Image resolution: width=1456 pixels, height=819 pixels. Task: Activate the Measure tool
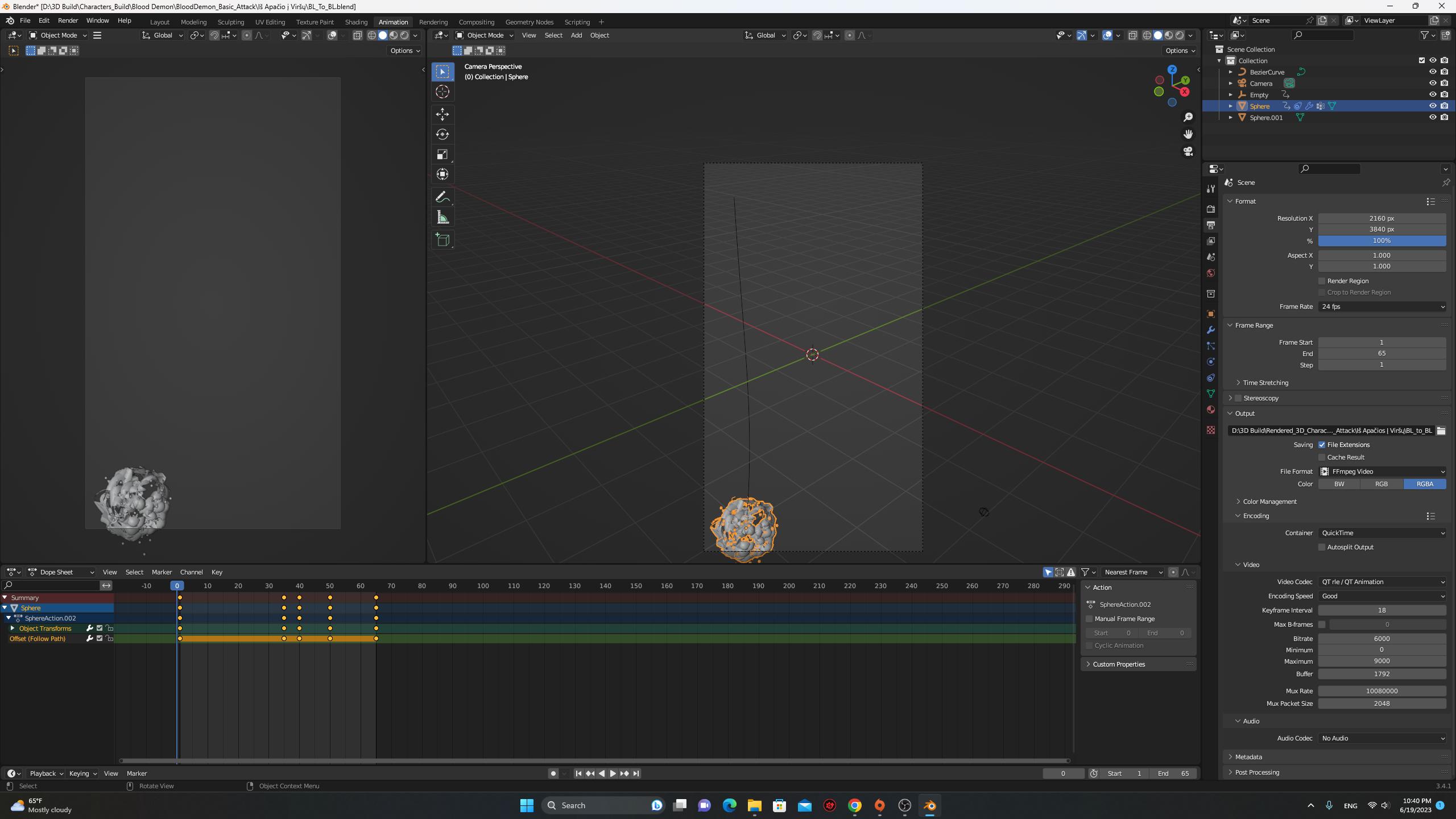(442, 217)
